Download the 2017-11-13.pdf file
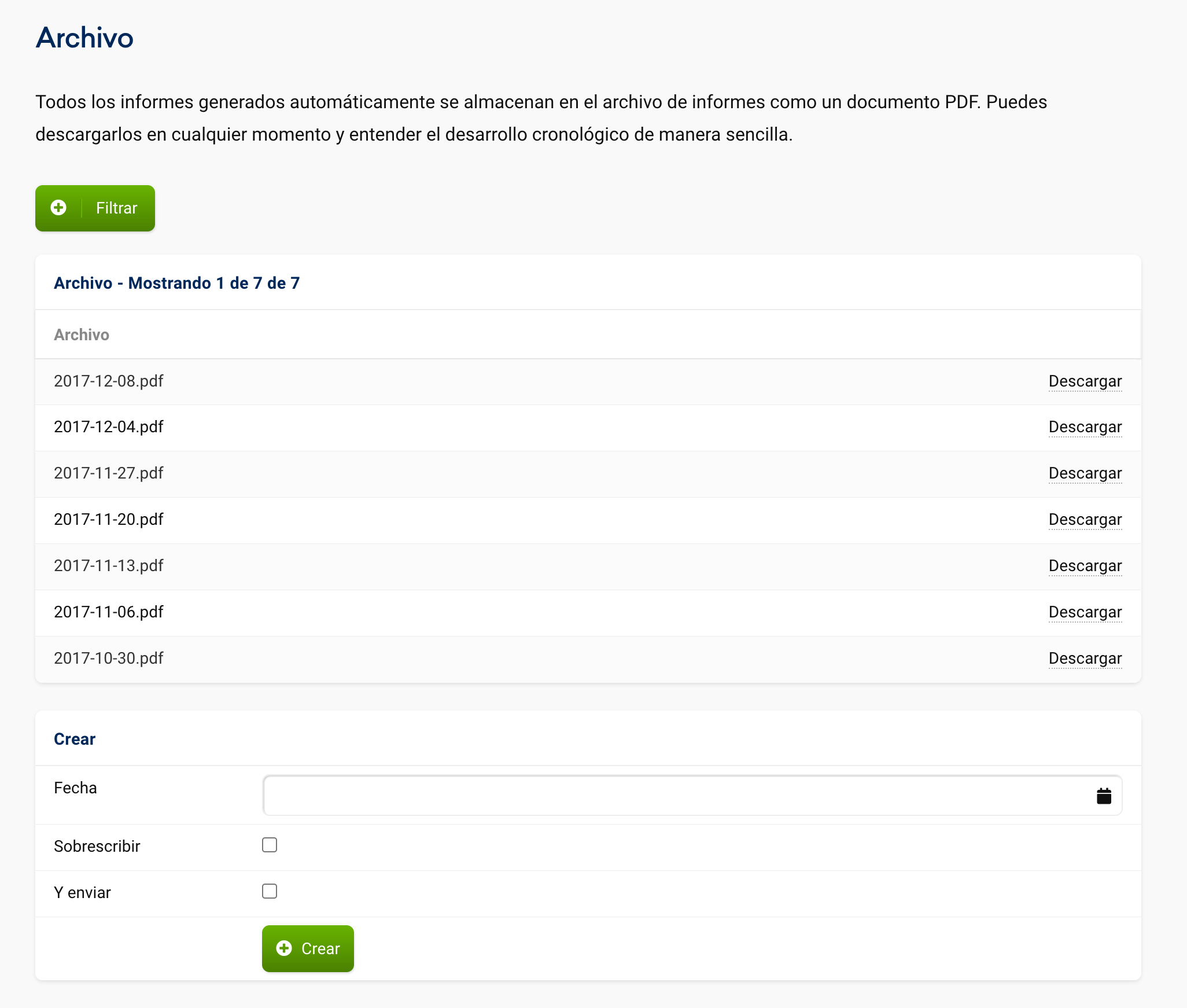Viewport: 1187px width, 1008px height. point(1085,566)
